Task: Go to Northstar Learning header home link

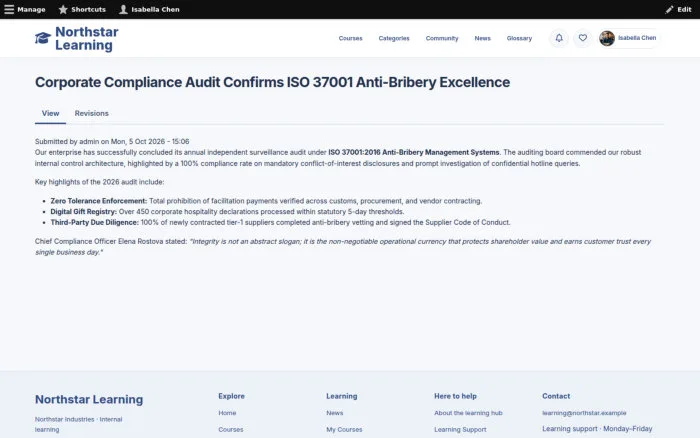Action: pyautogui.click(x=87, y=38)
